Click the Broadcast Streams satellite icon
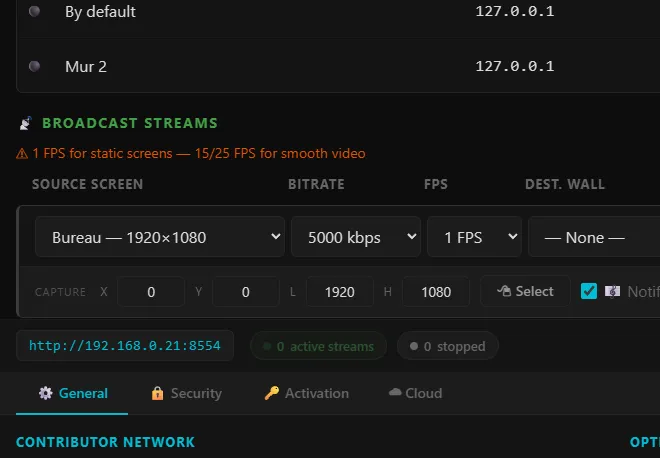 [26, 123]
